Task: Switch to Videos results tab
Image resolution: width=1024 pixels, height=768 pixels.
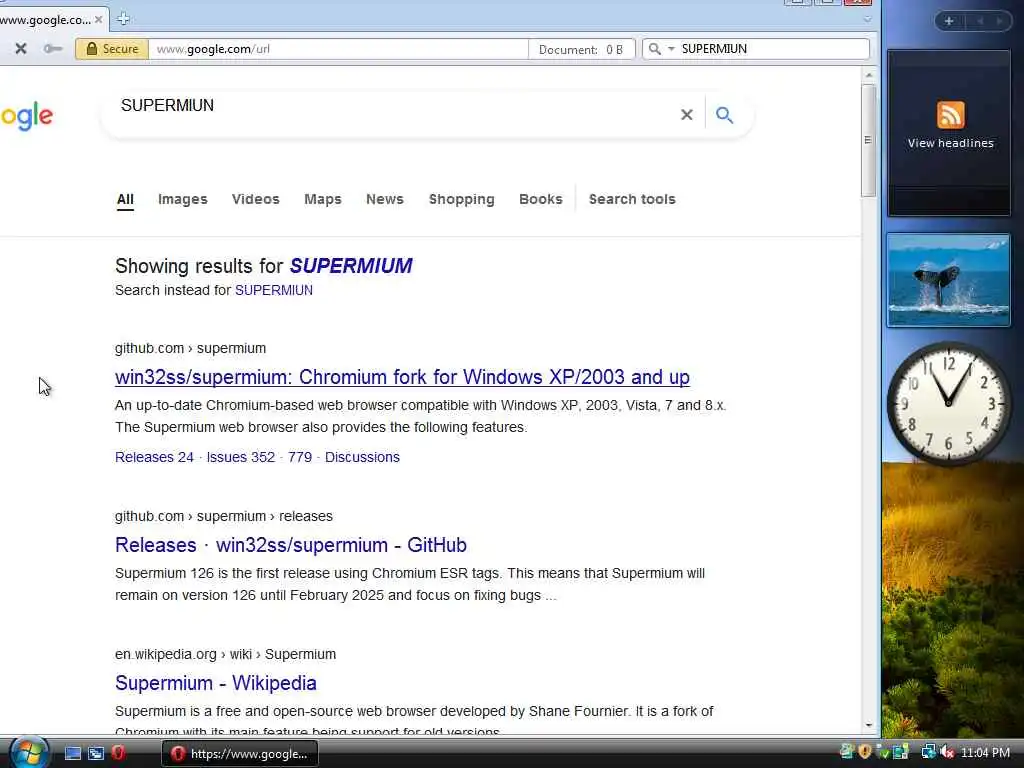Action: pos(255,199)
